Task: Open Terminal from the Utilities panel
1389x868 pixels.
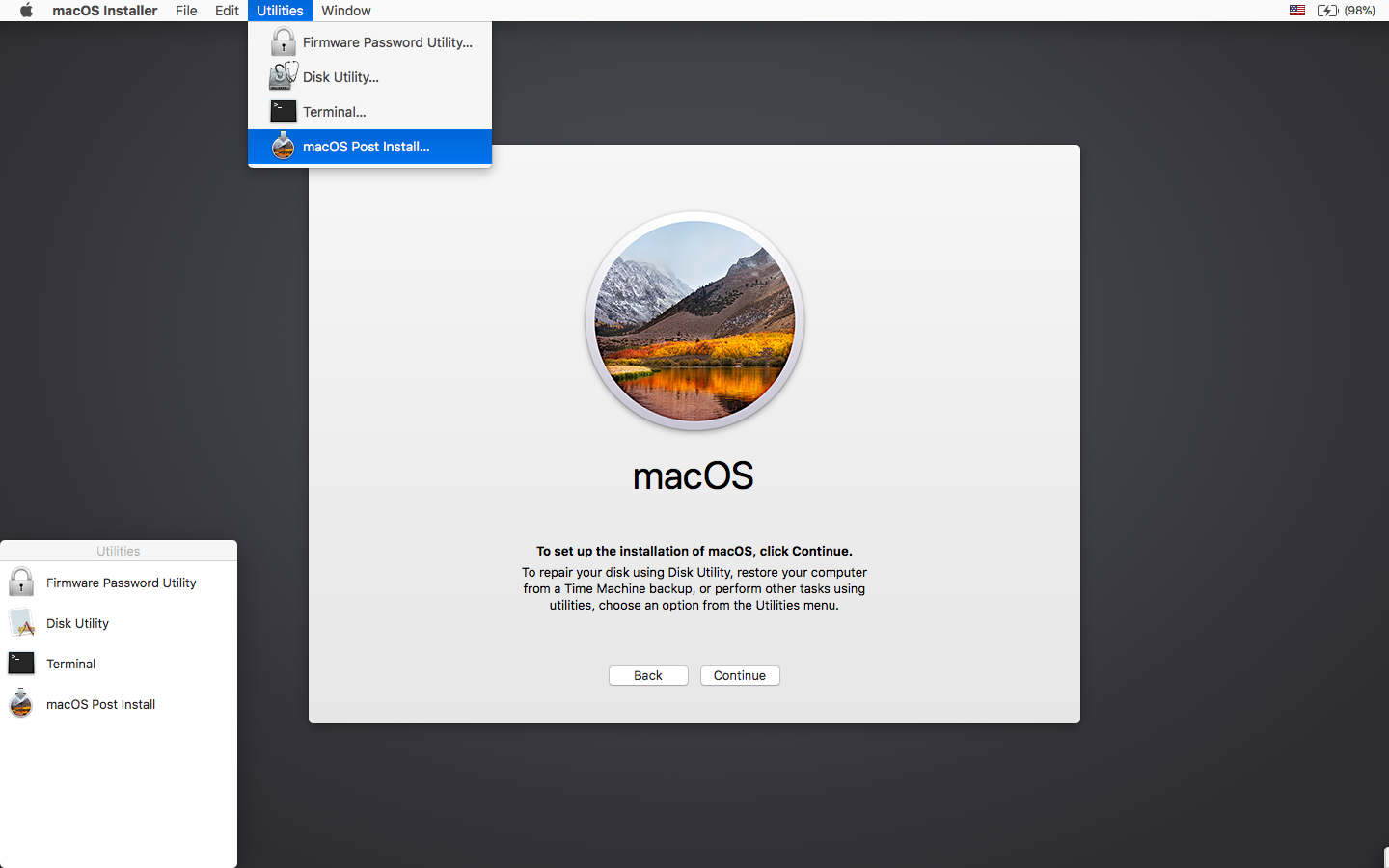Action: 70,663
